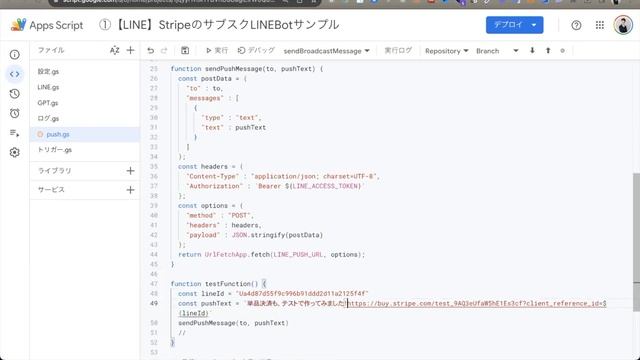Click the ファイル panel header
This screenshot has width=640, height=360.
[51, 50]
